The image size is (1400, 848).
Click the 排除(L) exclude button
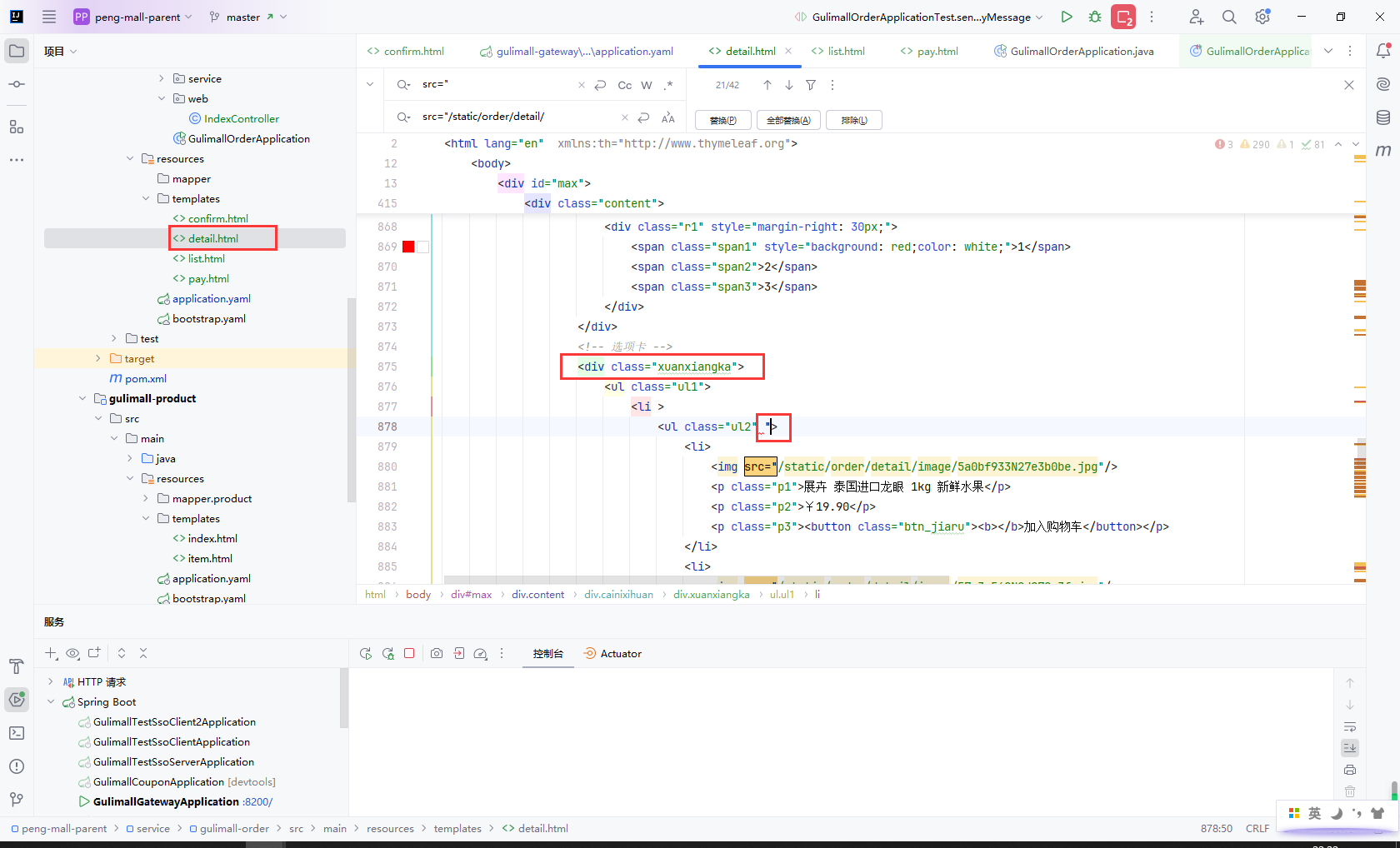854,120
